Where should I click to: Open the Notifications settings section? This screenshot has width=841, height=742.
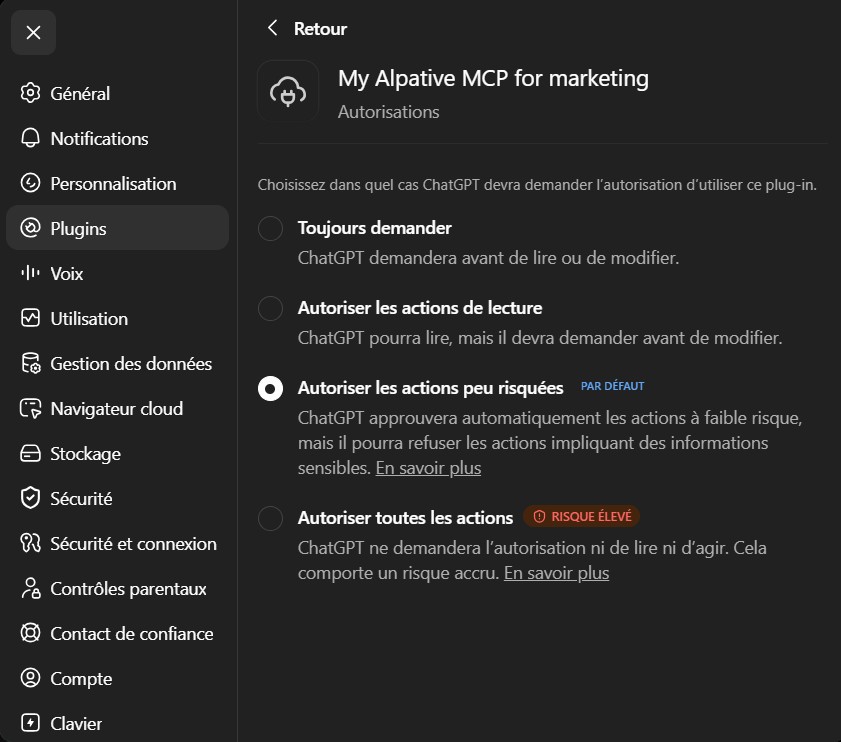[x=117, y=138]
